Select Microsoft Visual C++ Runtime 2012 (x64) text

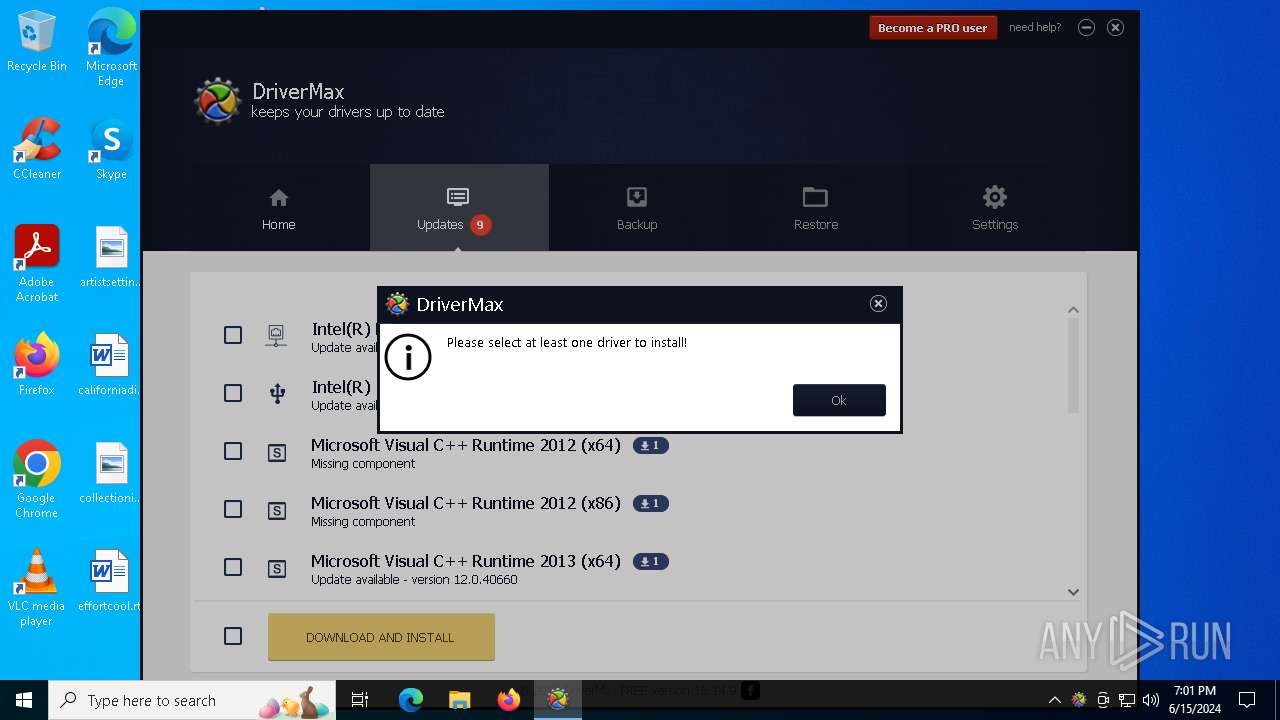coord(466,445)
